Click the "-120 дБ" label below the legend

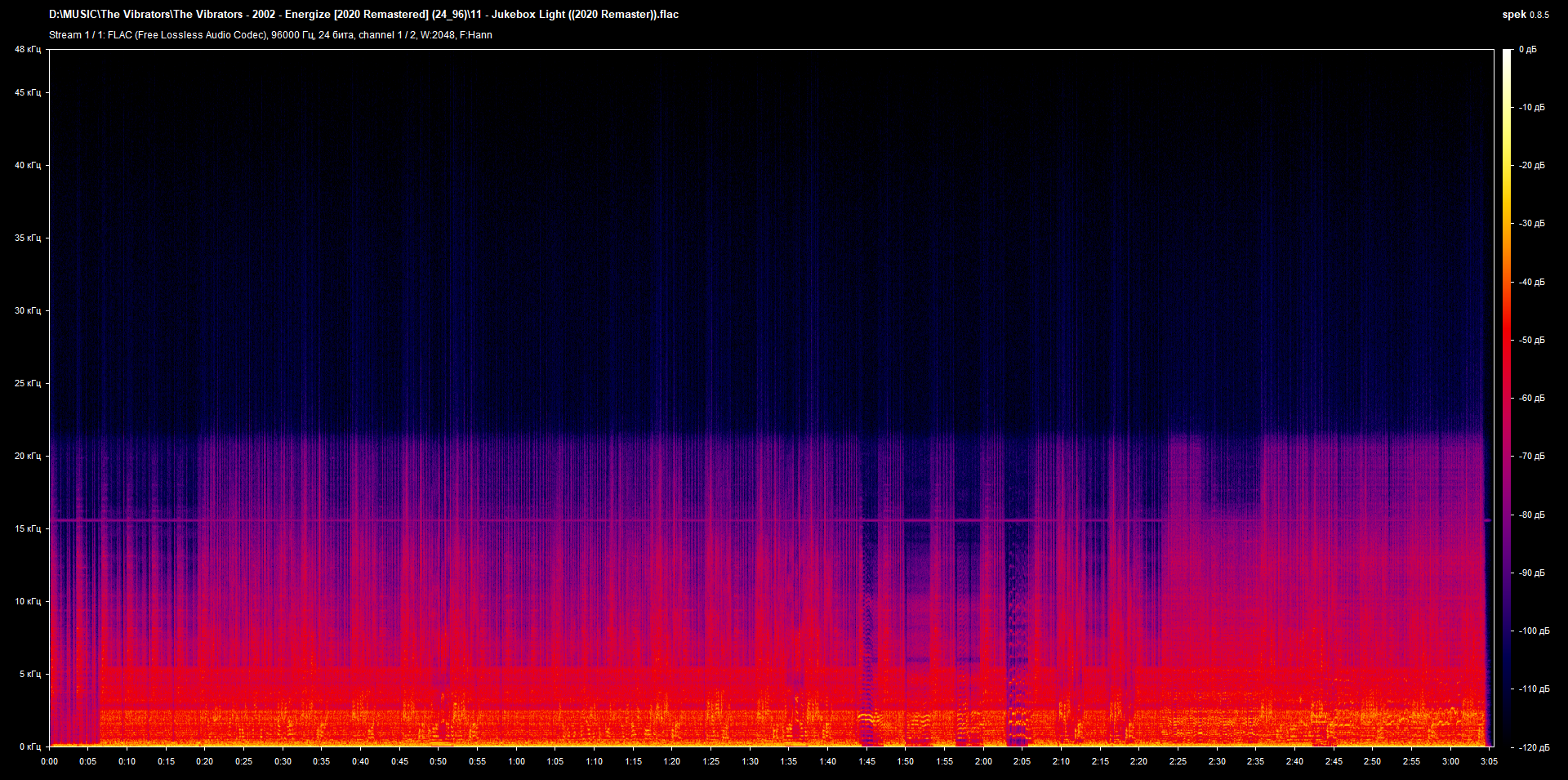[x=1534, y=746]
